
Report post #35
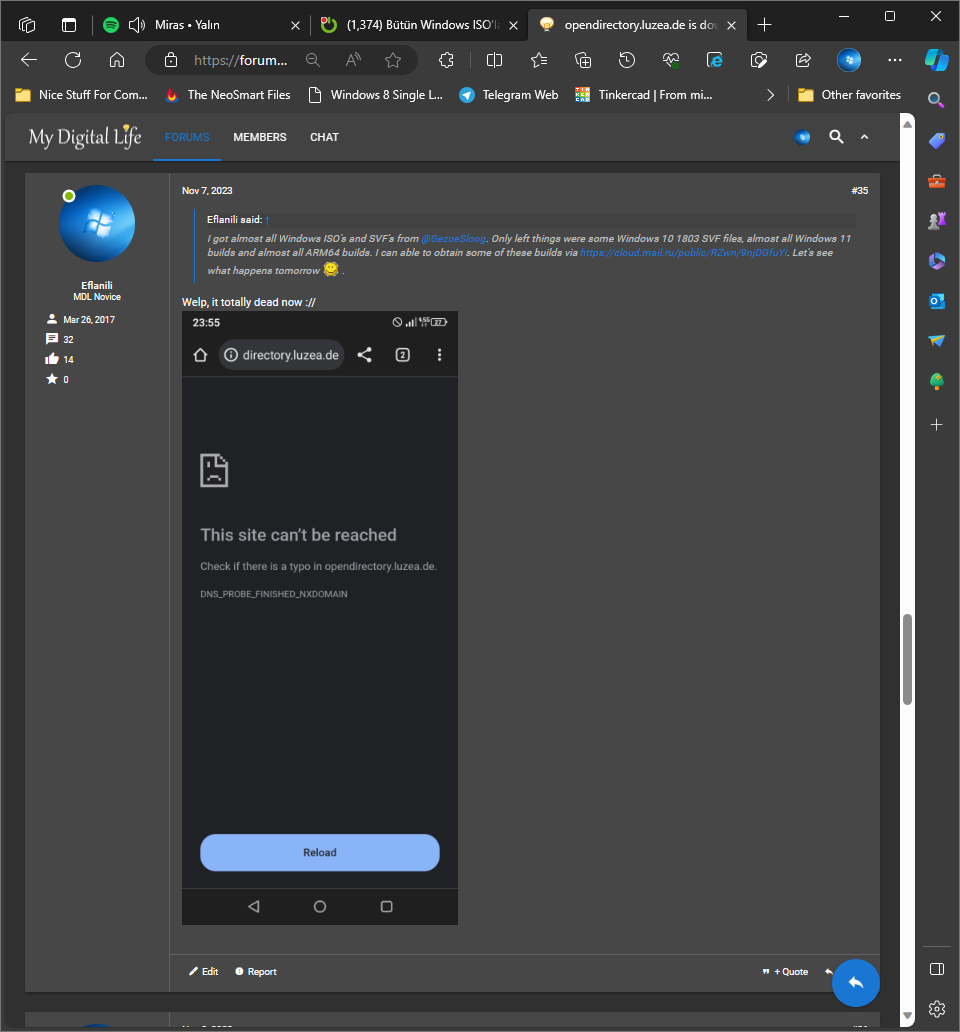coord(256,971)
